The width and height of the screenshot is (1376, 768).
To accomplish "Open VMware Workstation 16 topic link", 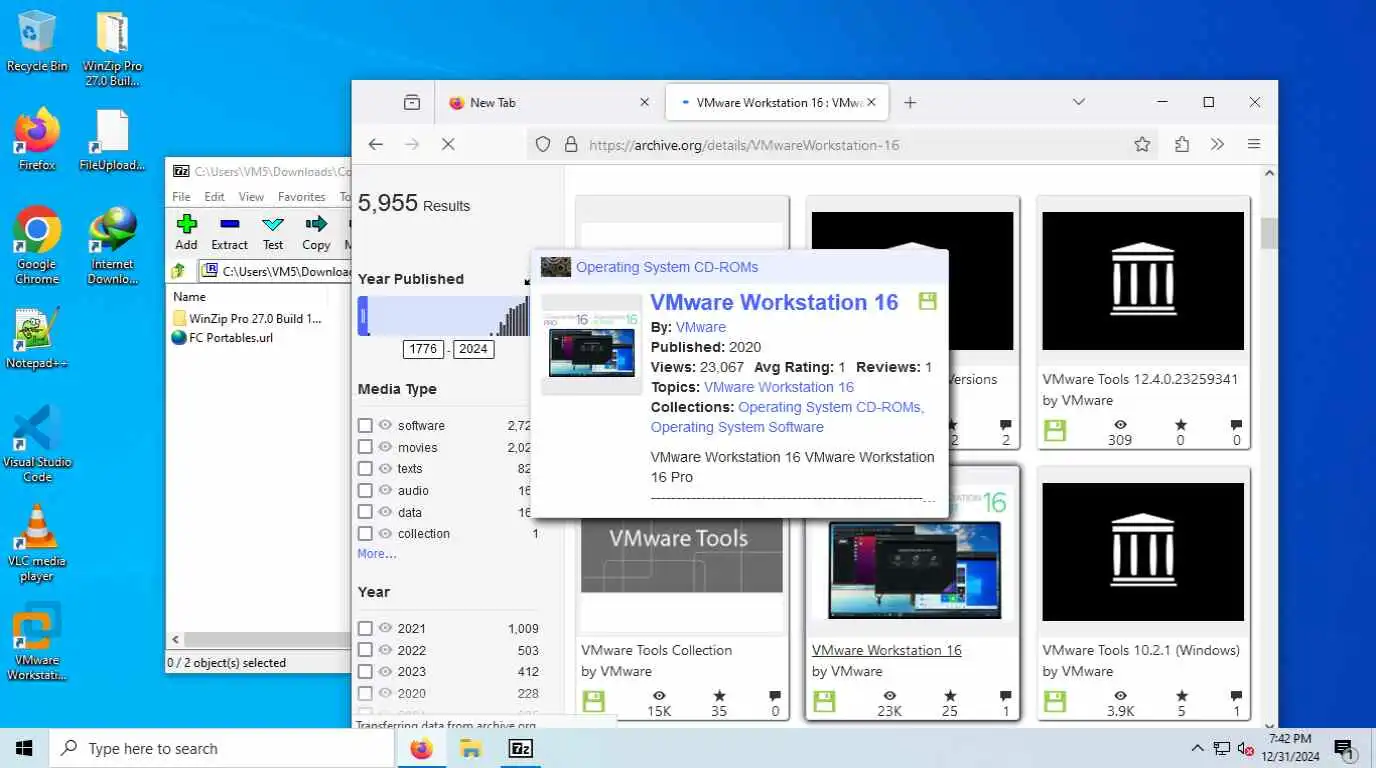I will click(779, 387).
